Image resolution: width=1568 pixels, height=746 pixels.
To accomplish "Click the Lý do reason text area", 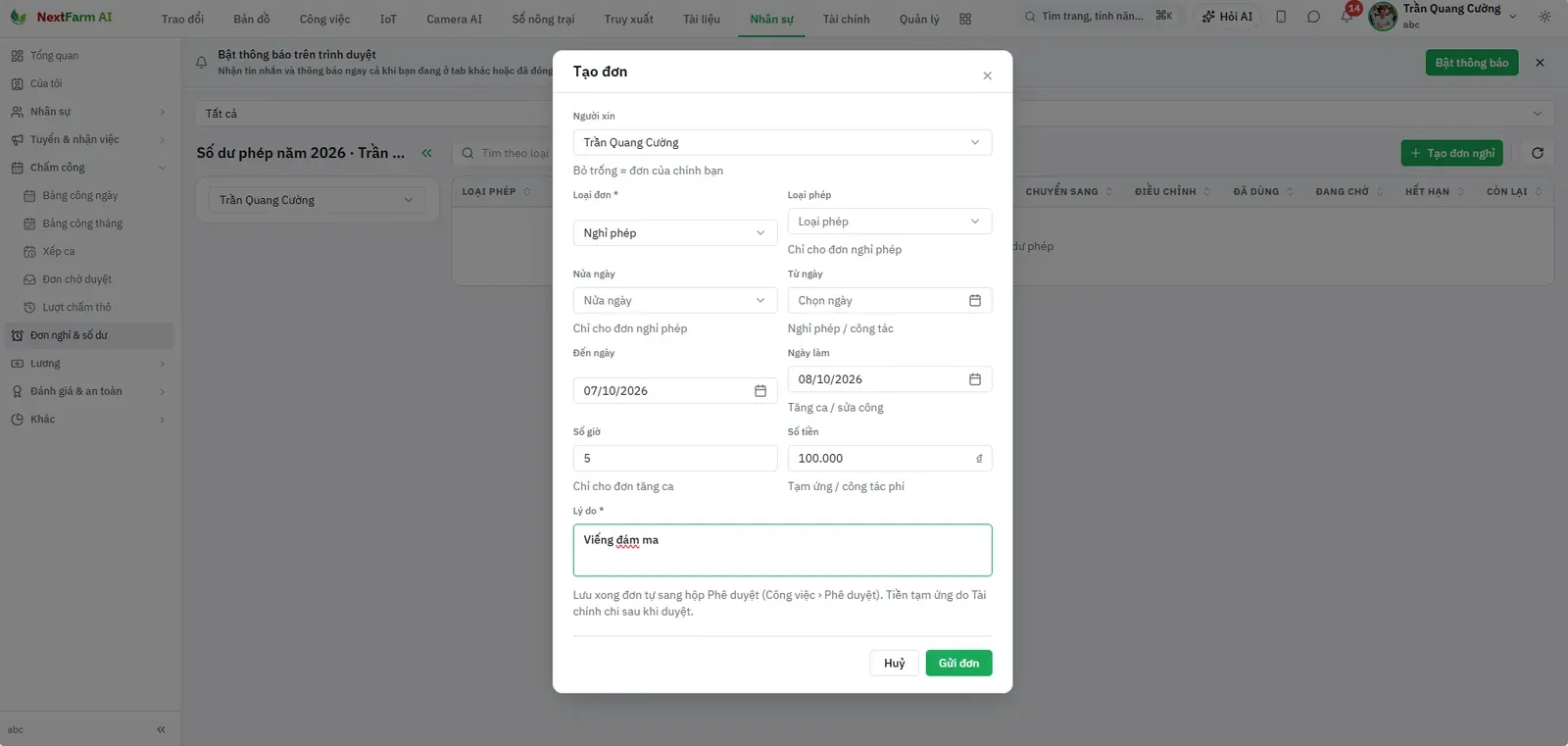I will [782, 550].
